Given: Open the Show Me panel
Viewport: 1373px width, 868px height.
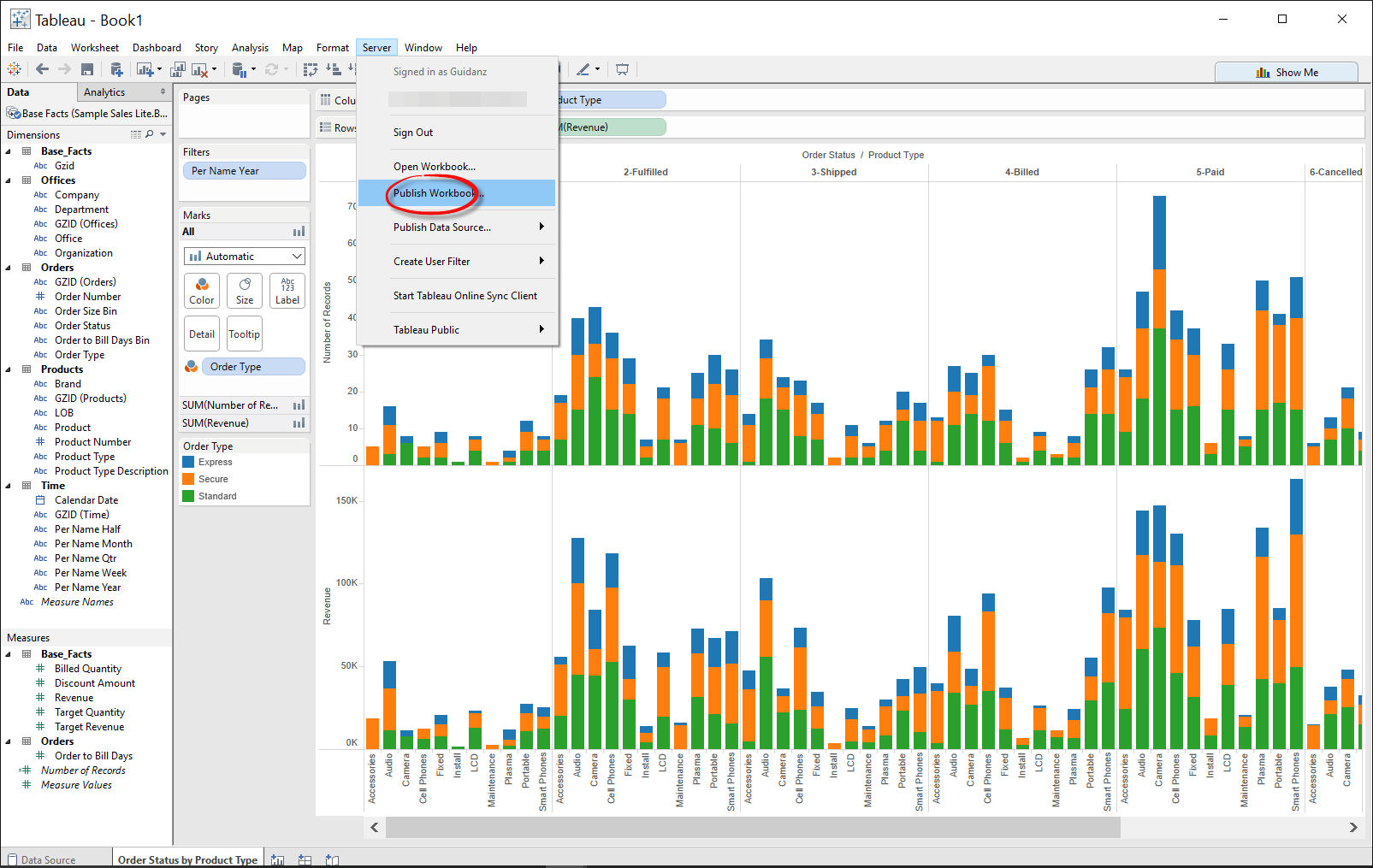Looking at the screenshot, I should tap(1287, 73).
